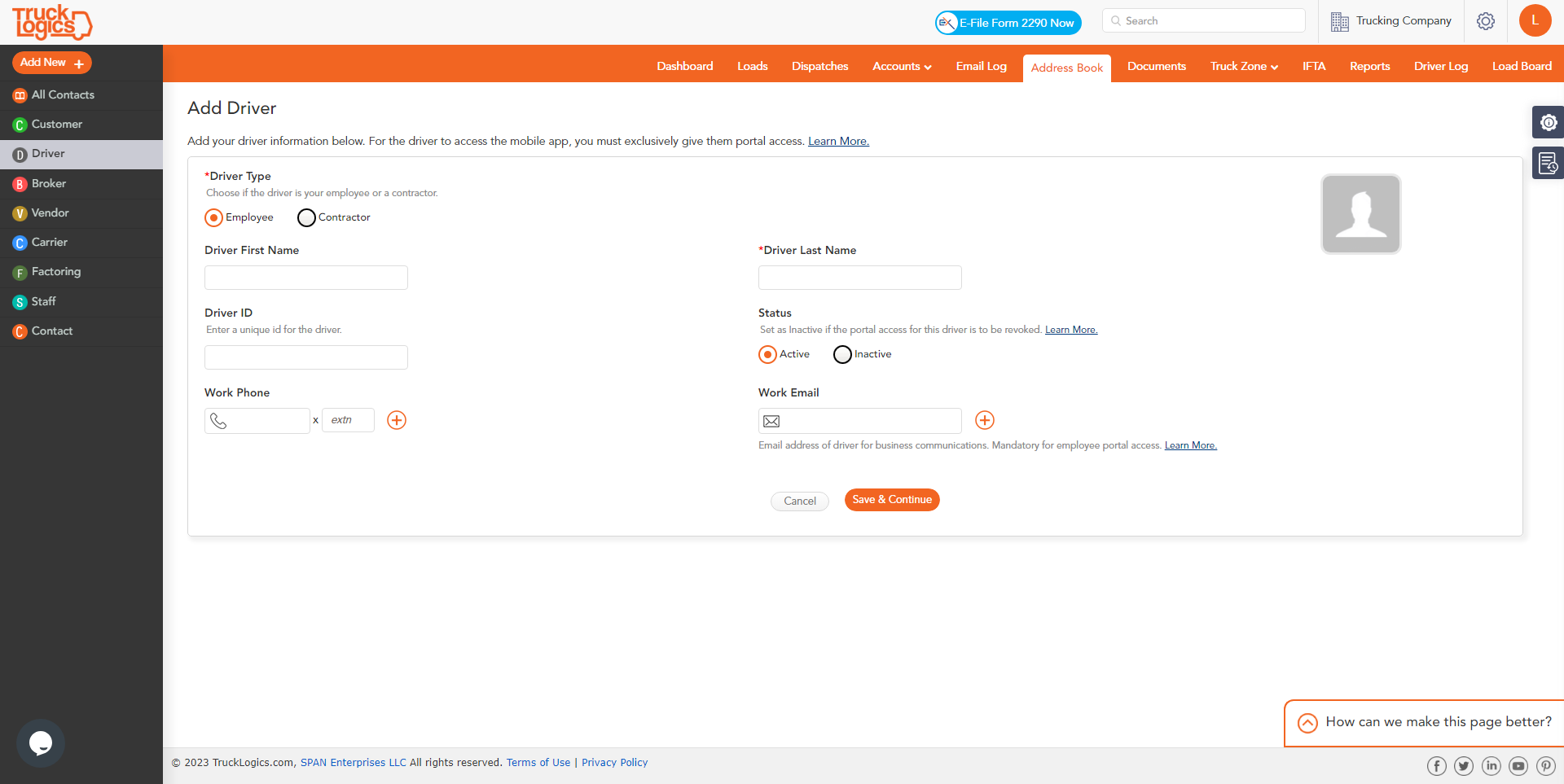Expand the Truck Zone dropdown
This screenshot has height=784, width=1564.
click(x=1243, y=67)
